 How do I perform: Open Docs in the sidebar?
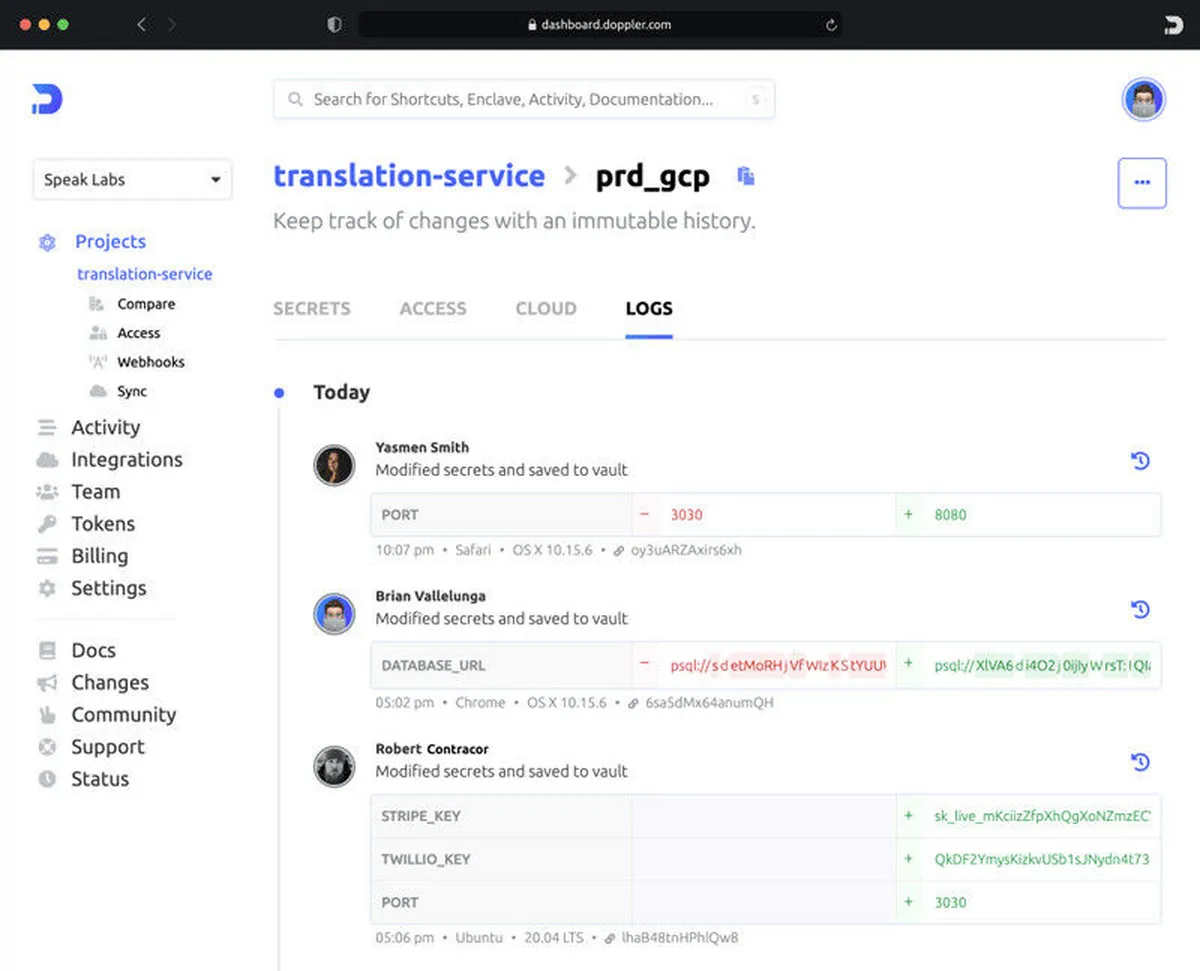(94, 651)
